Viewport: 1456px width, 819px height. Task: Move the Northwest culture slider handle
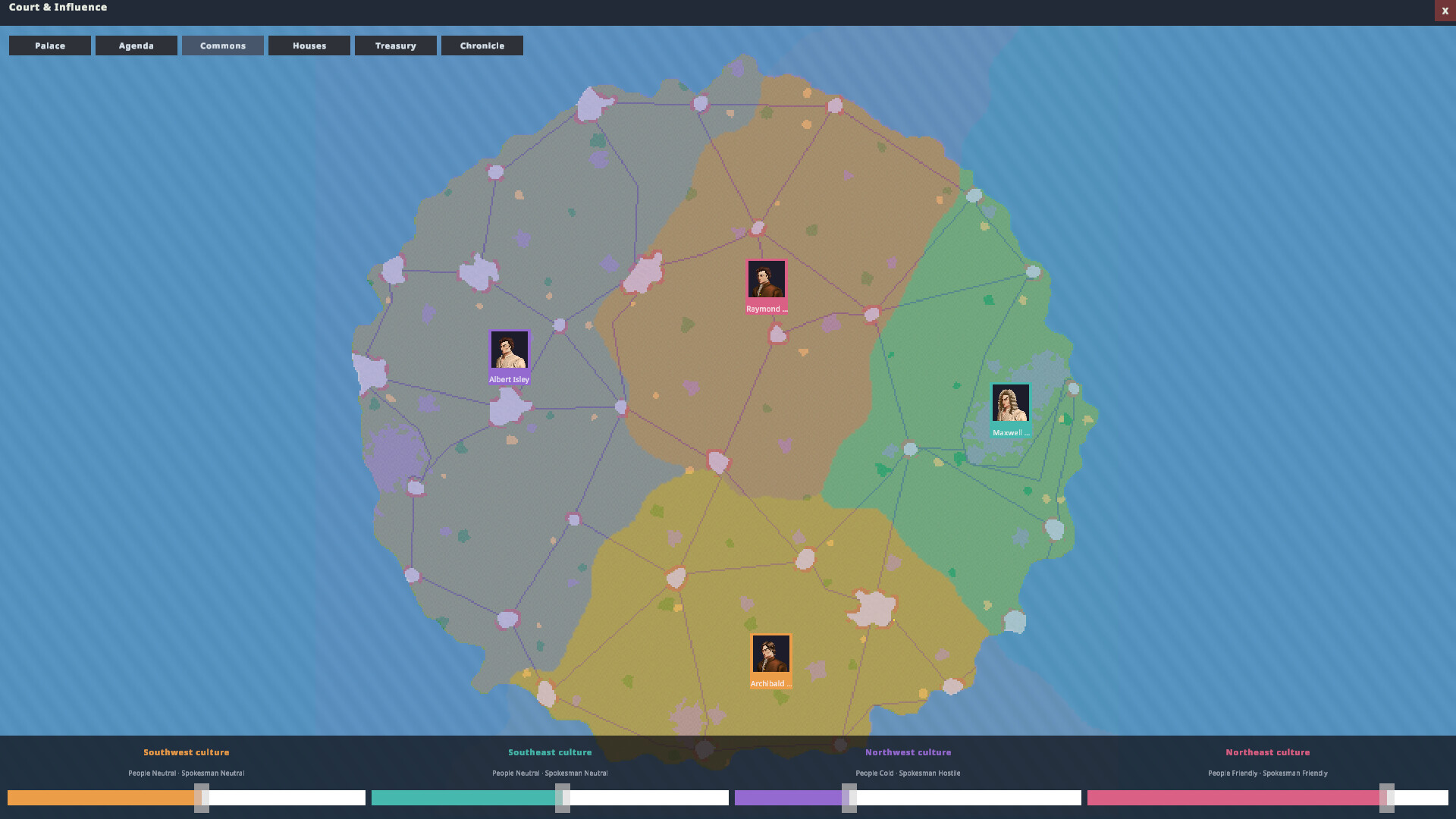849,798
